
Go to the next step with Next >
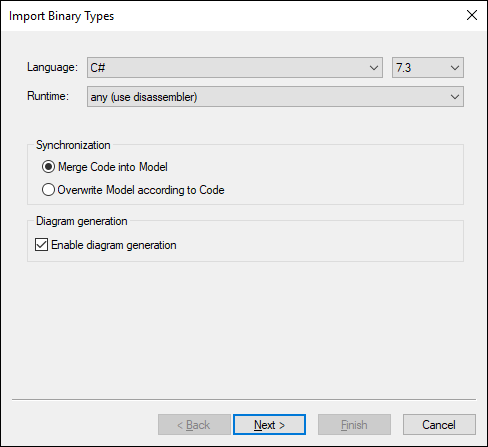click(x=269, y=425)
